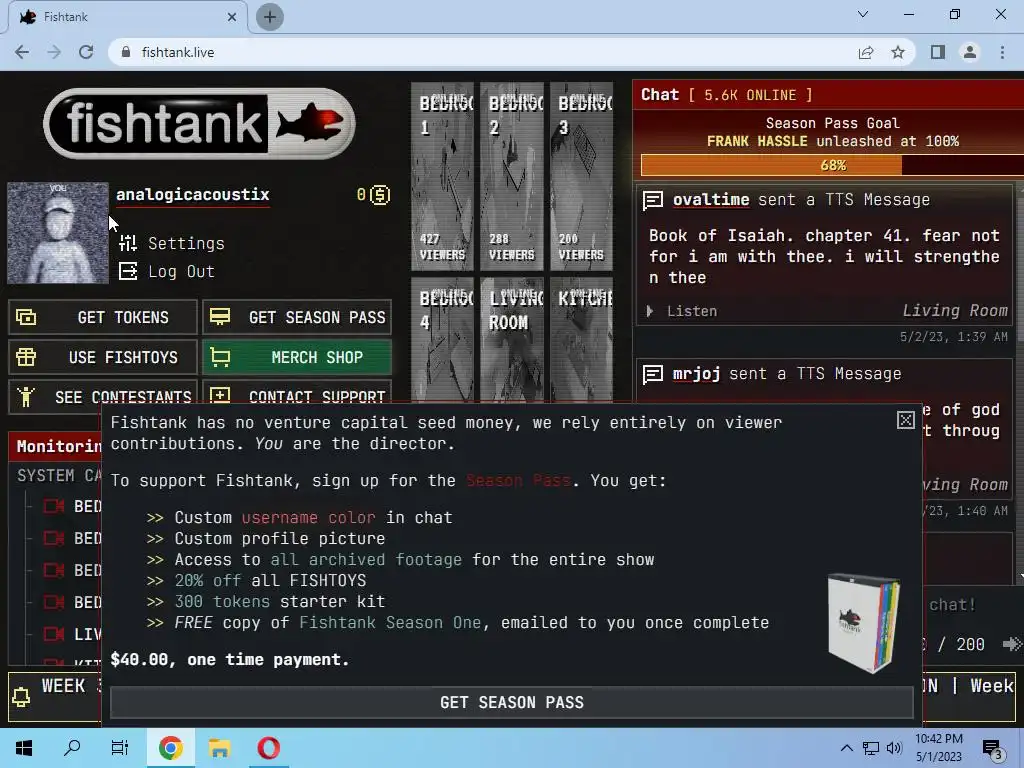Open the MERCH SHOP
The width and height of the screenshot is (1024, 768).
[297, 357]
